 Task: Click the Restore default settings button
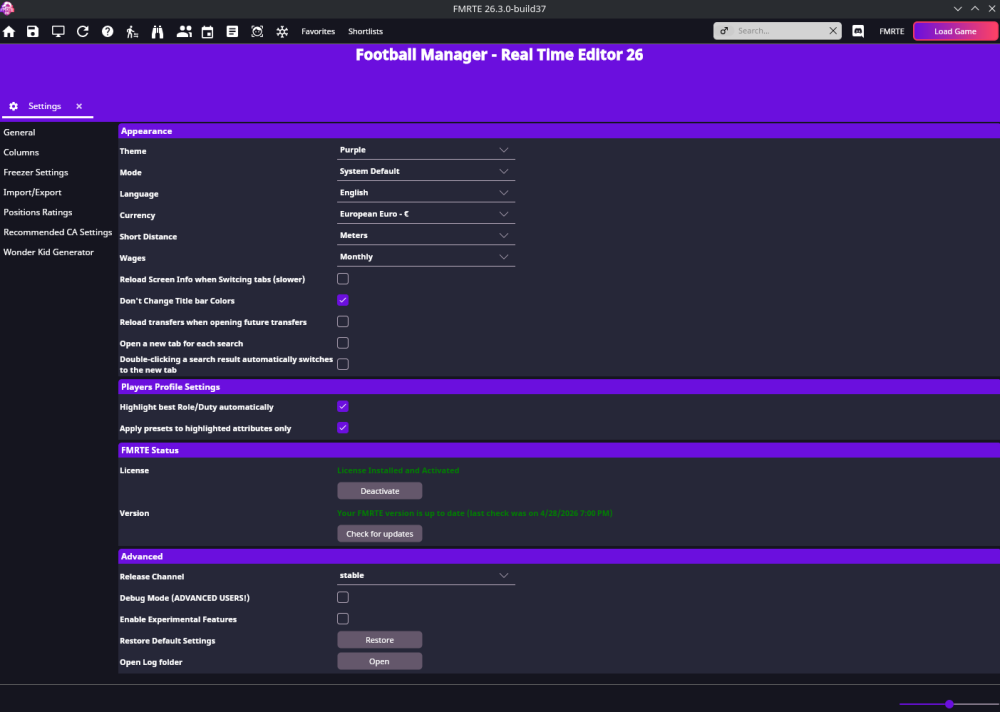[x=379, y=640]
